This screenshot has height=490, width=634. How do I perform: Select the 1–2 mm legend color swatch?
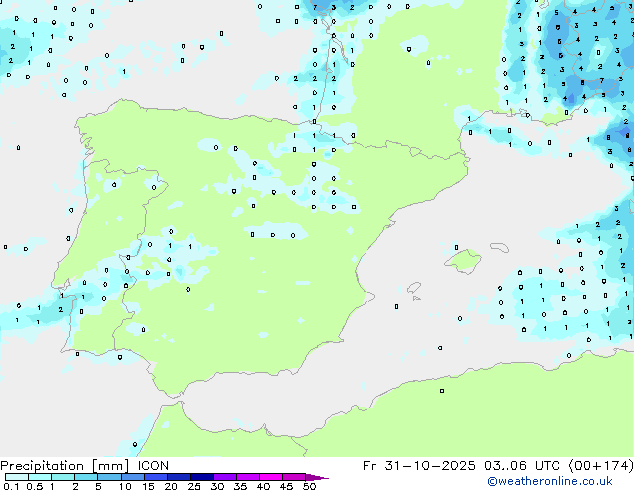[x=63, y=477]
